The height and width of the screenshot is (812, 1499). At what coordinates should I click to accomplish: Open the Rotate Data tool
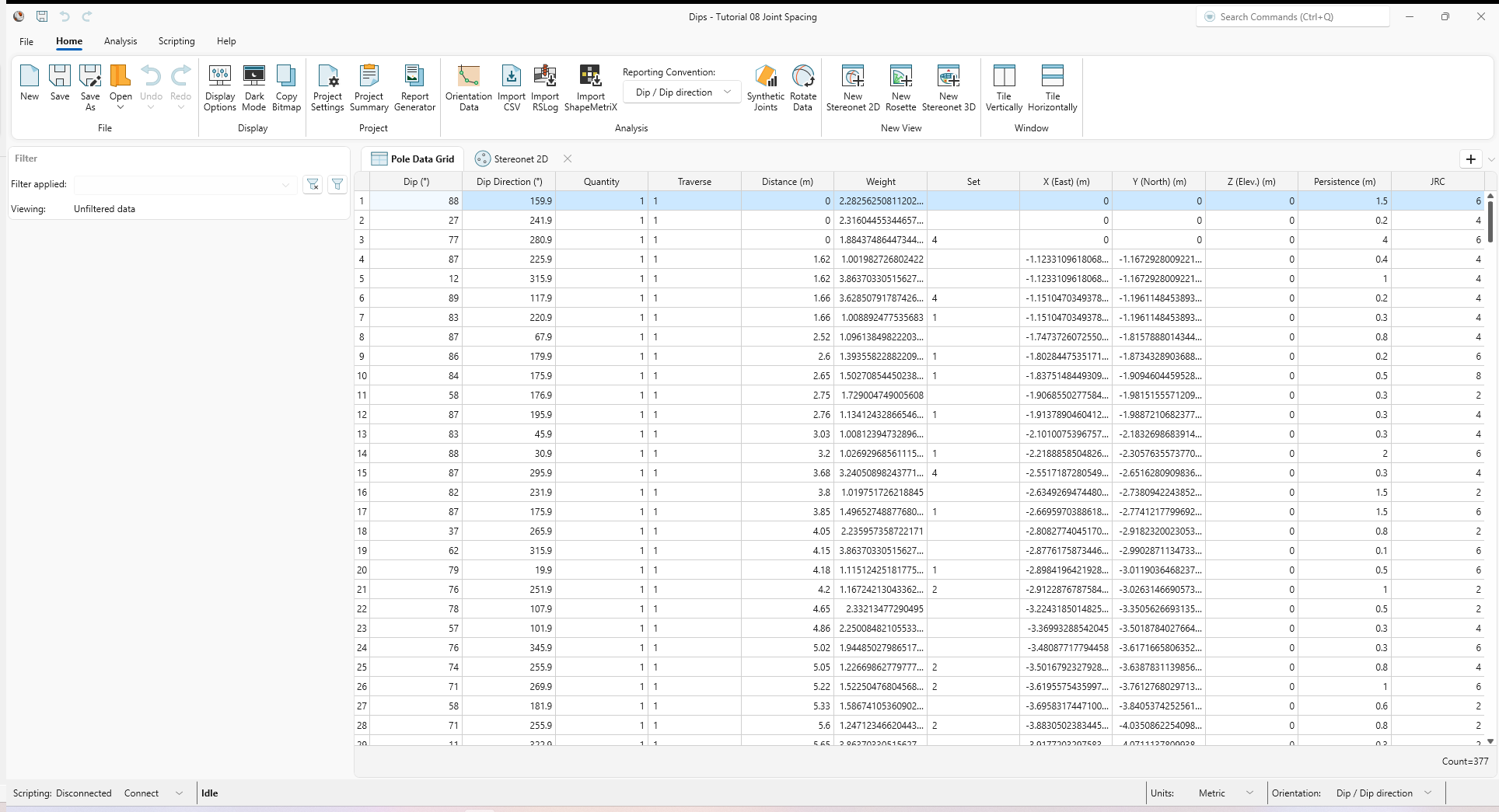pos(802,85)
